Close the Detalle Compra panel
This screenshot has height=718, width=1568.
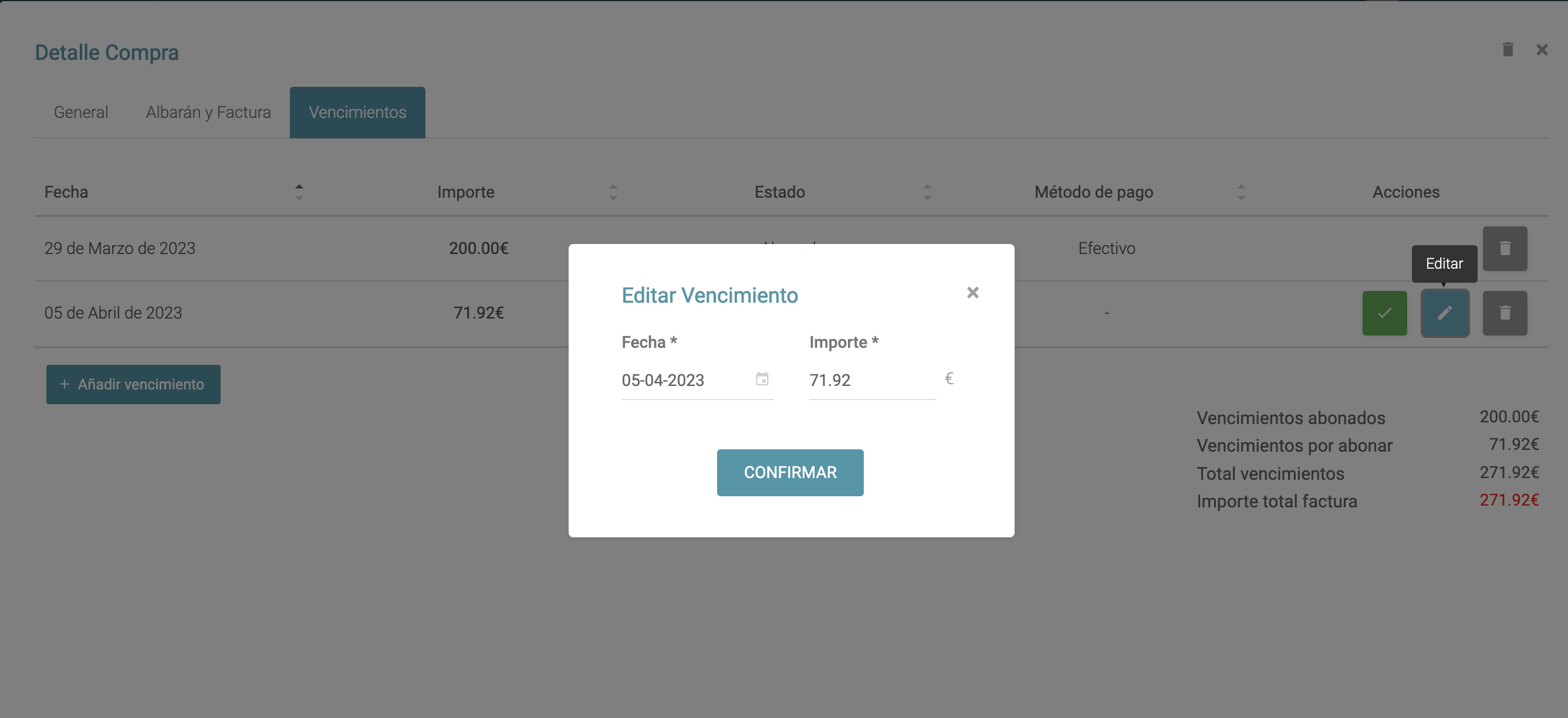(1541, 50)
